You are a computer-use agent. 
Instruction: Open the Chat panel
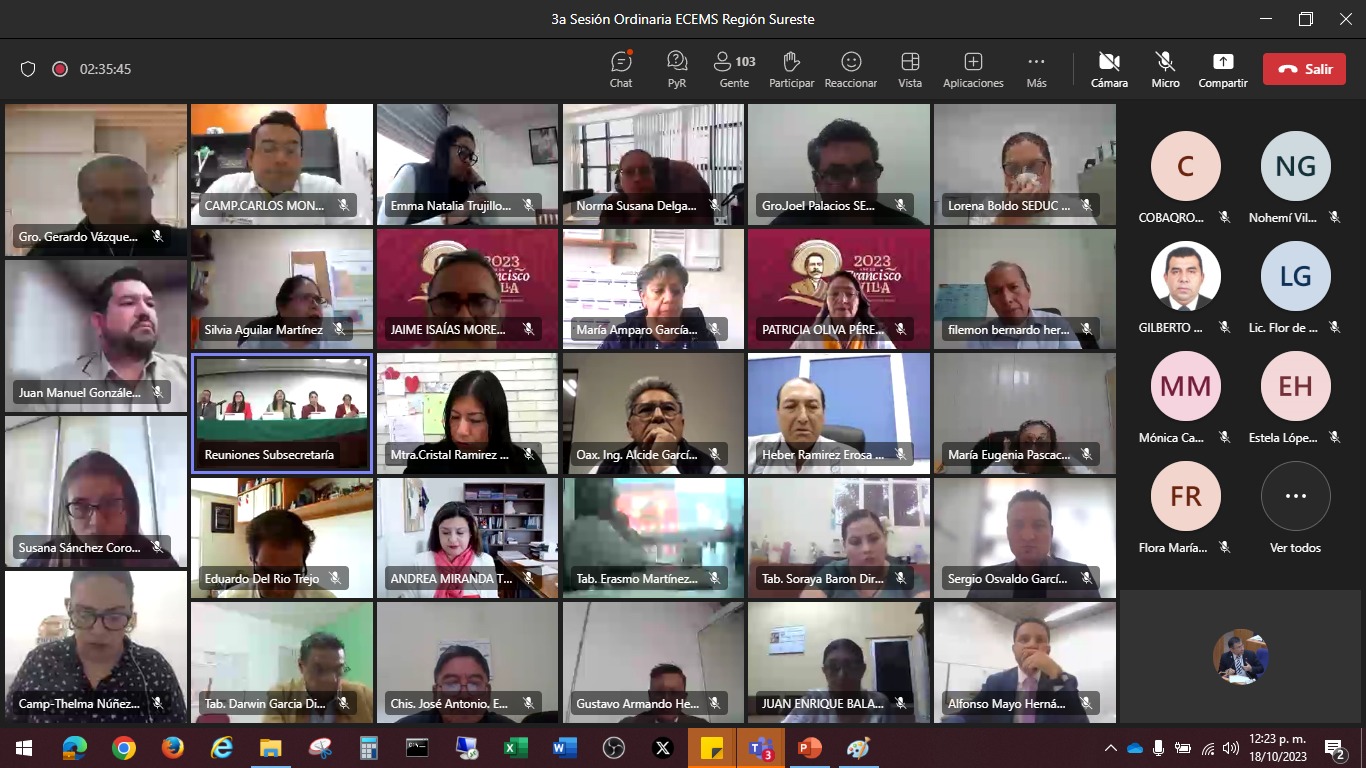coord(621,69)
